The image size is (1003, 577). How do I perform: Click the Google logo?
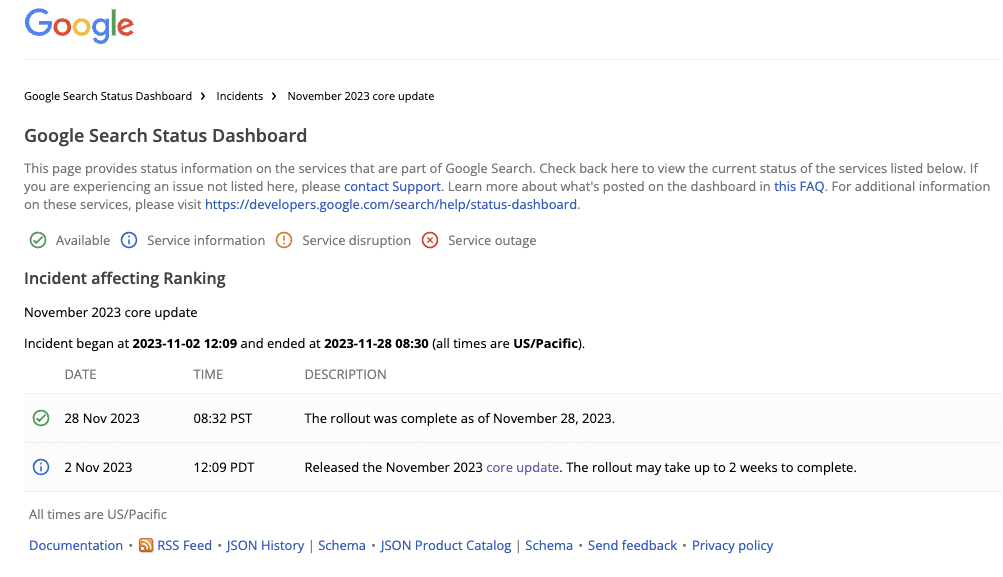(x=79, y=25)
